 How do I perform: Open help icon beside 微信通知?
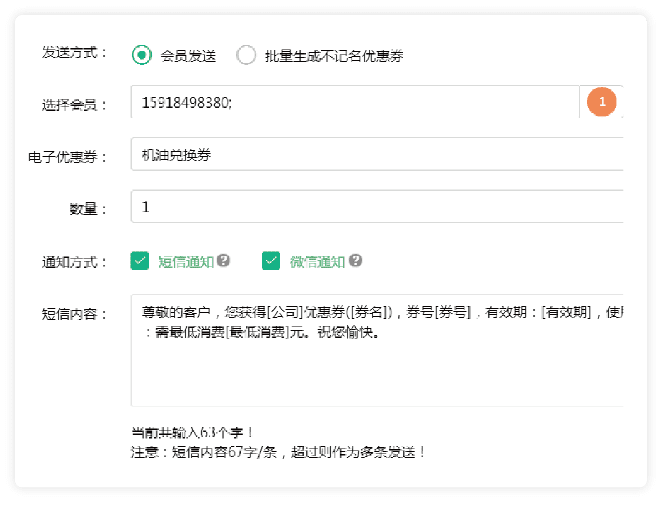[x=355, y=261]
